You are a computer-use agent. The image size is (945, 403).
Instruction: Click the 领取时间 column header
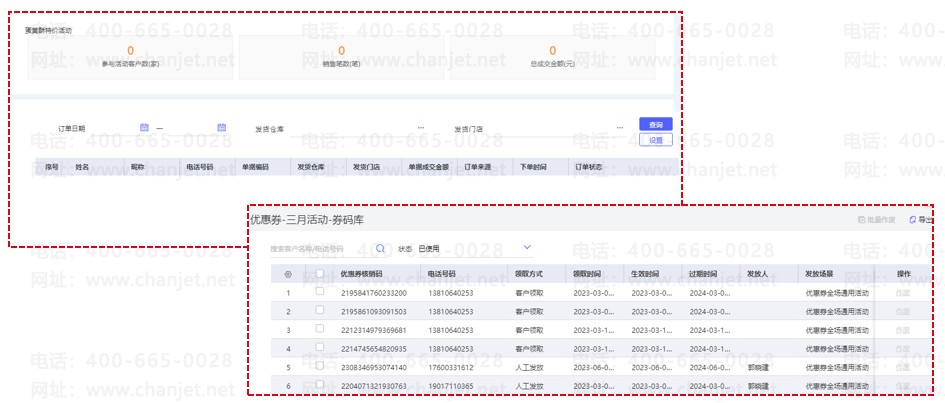pos(586,274)
